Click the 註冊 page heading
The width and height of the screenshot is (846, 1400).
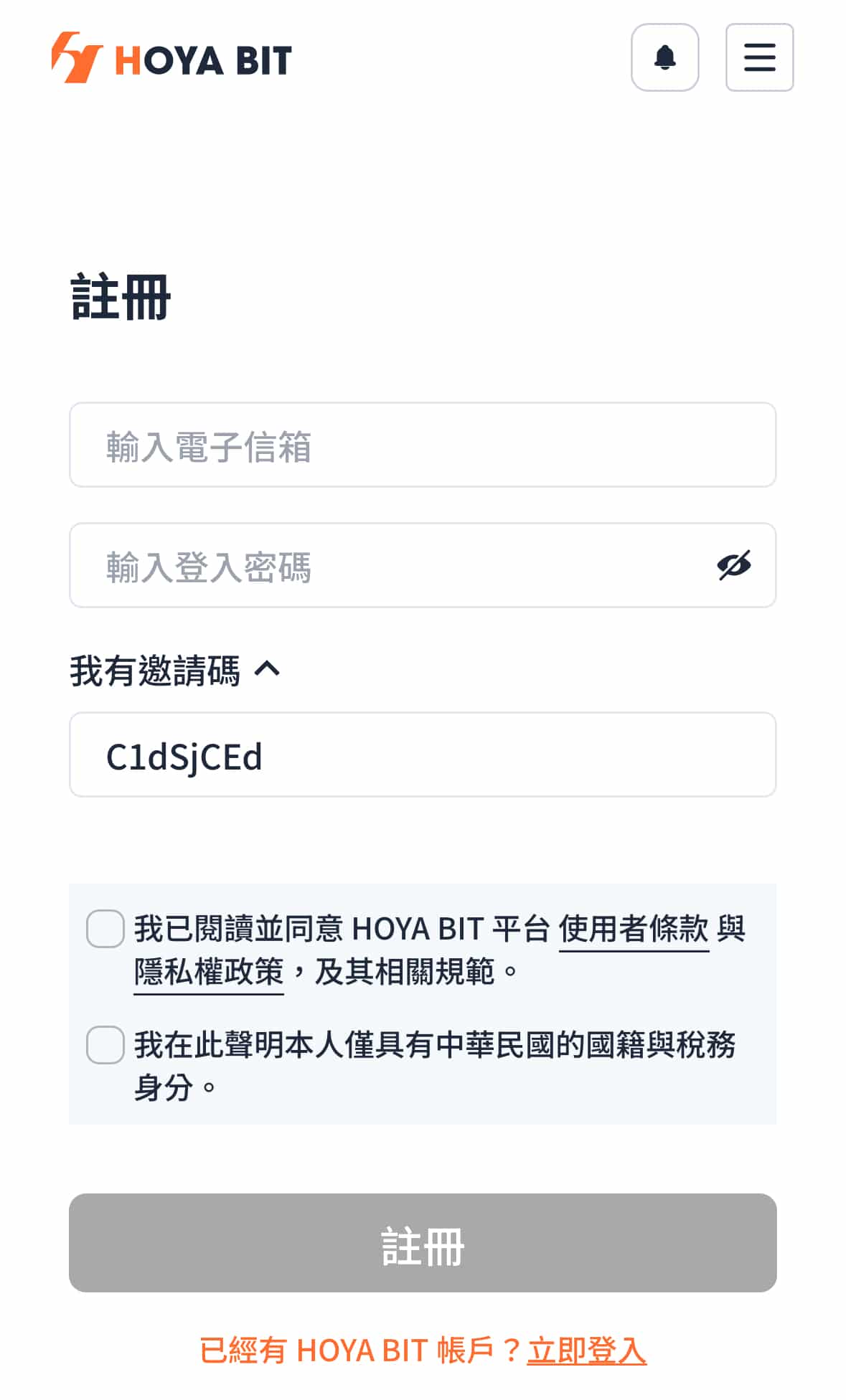point(121,297)
